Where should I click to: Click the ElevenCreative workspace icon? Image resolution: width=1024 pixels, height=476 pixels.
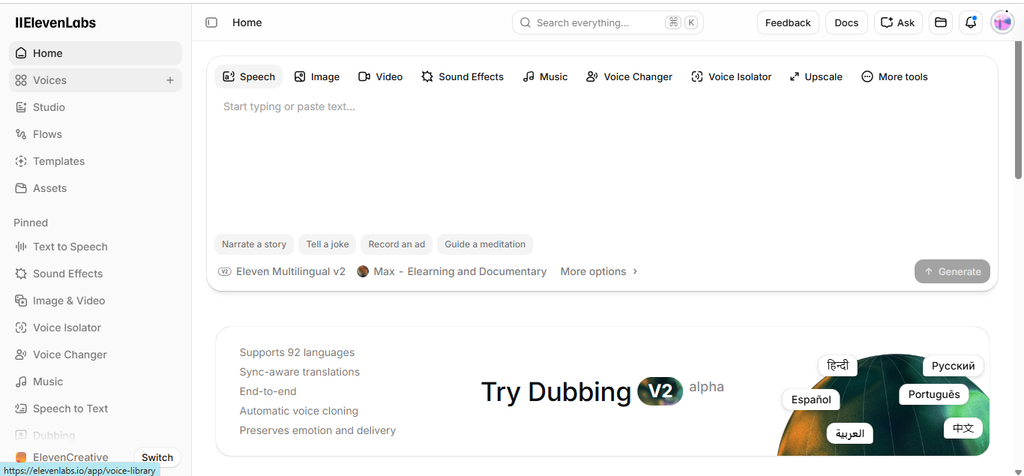click(22, 458)
